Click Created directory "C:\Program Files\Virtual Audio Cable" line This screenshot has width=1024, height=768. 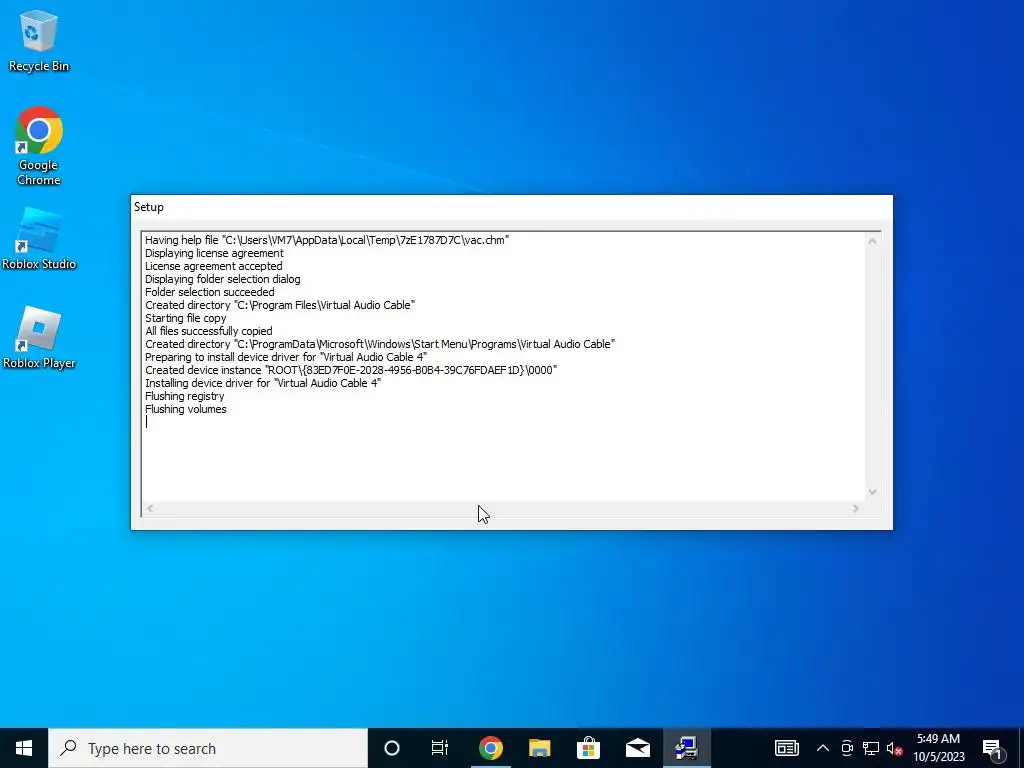coord(280,305)
